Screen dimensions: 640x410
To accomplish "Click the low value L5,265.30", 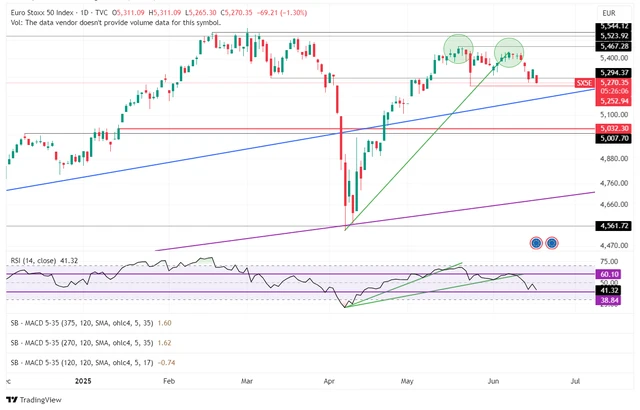I will pyautogui.click(x=200, y=13).
